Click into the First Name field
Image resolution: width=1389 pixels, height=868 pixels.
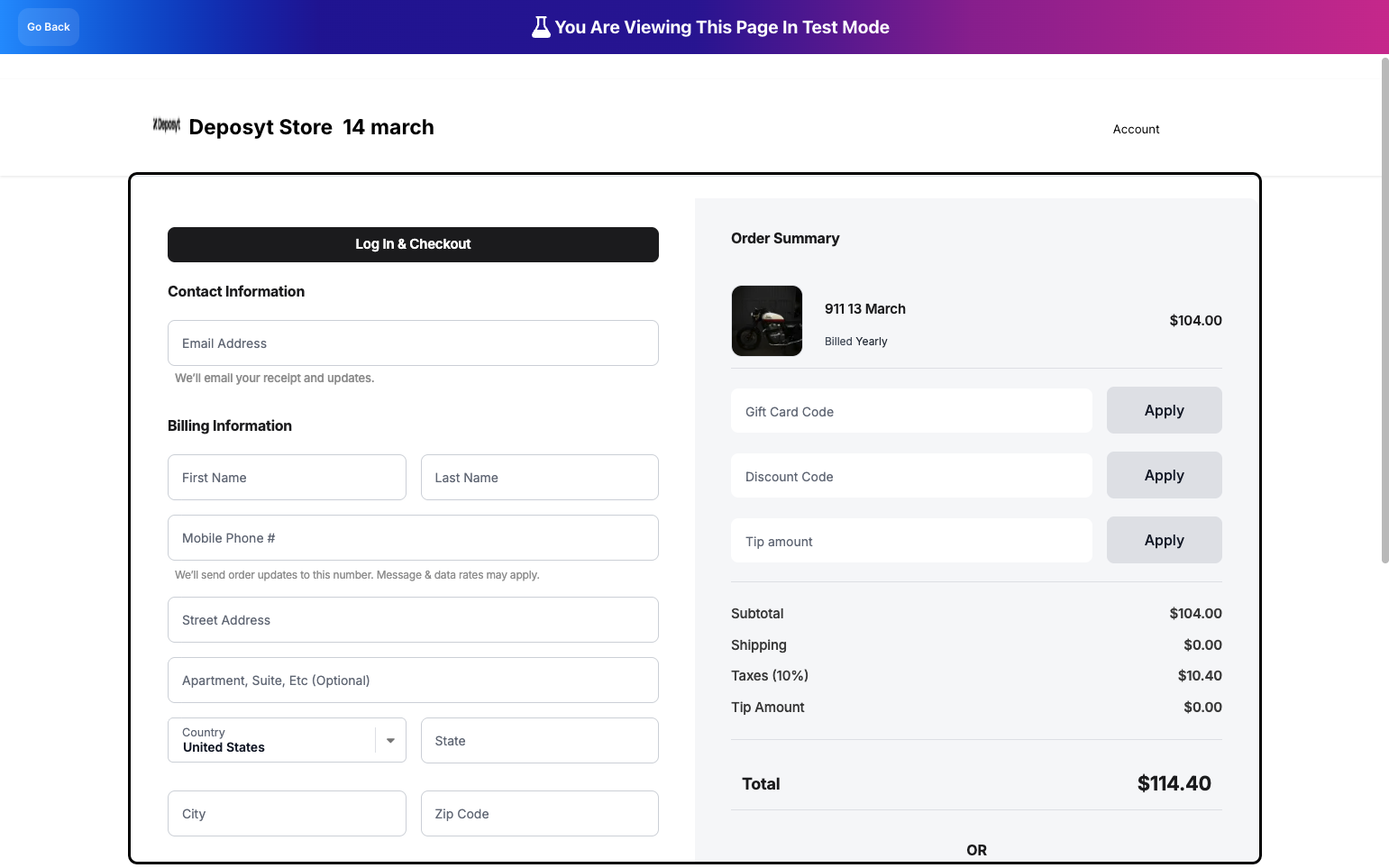(x=287, y=478)
